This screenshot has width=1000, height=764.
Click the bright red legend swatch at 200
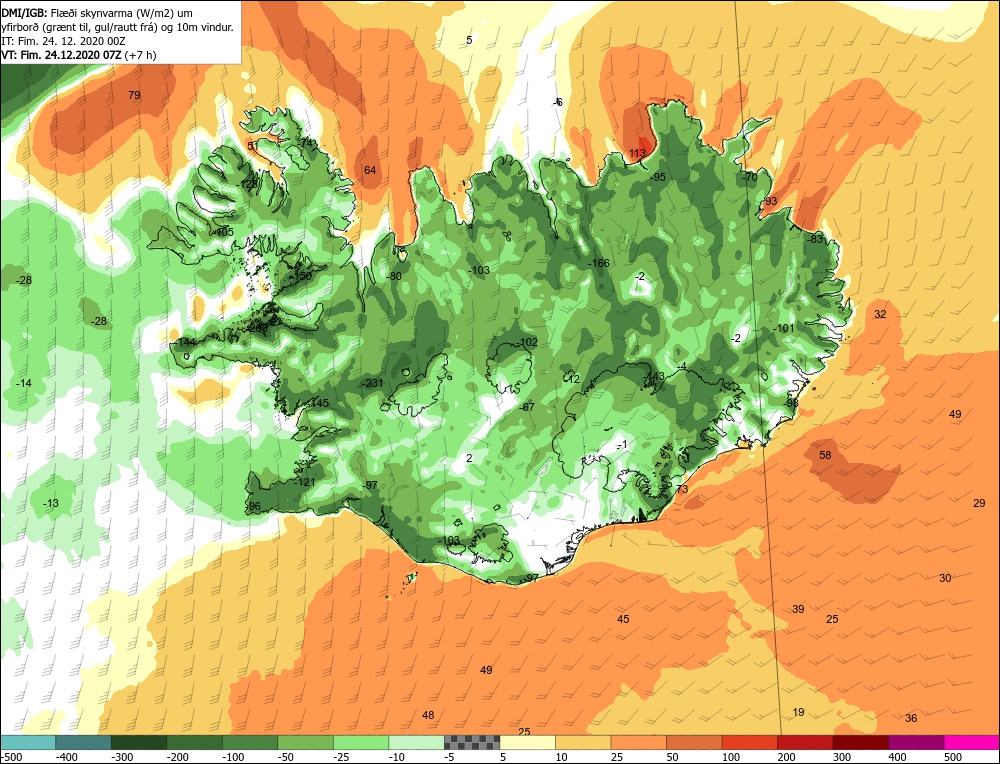pos(805,742)
